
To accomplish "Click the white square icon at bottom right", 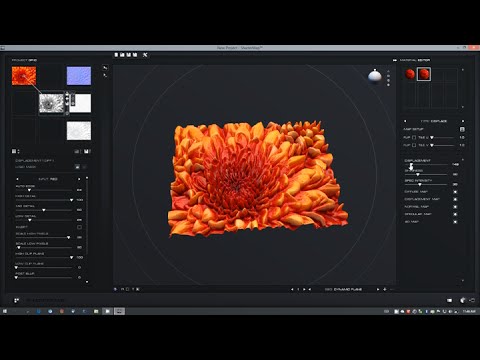I will pos(449,300).
